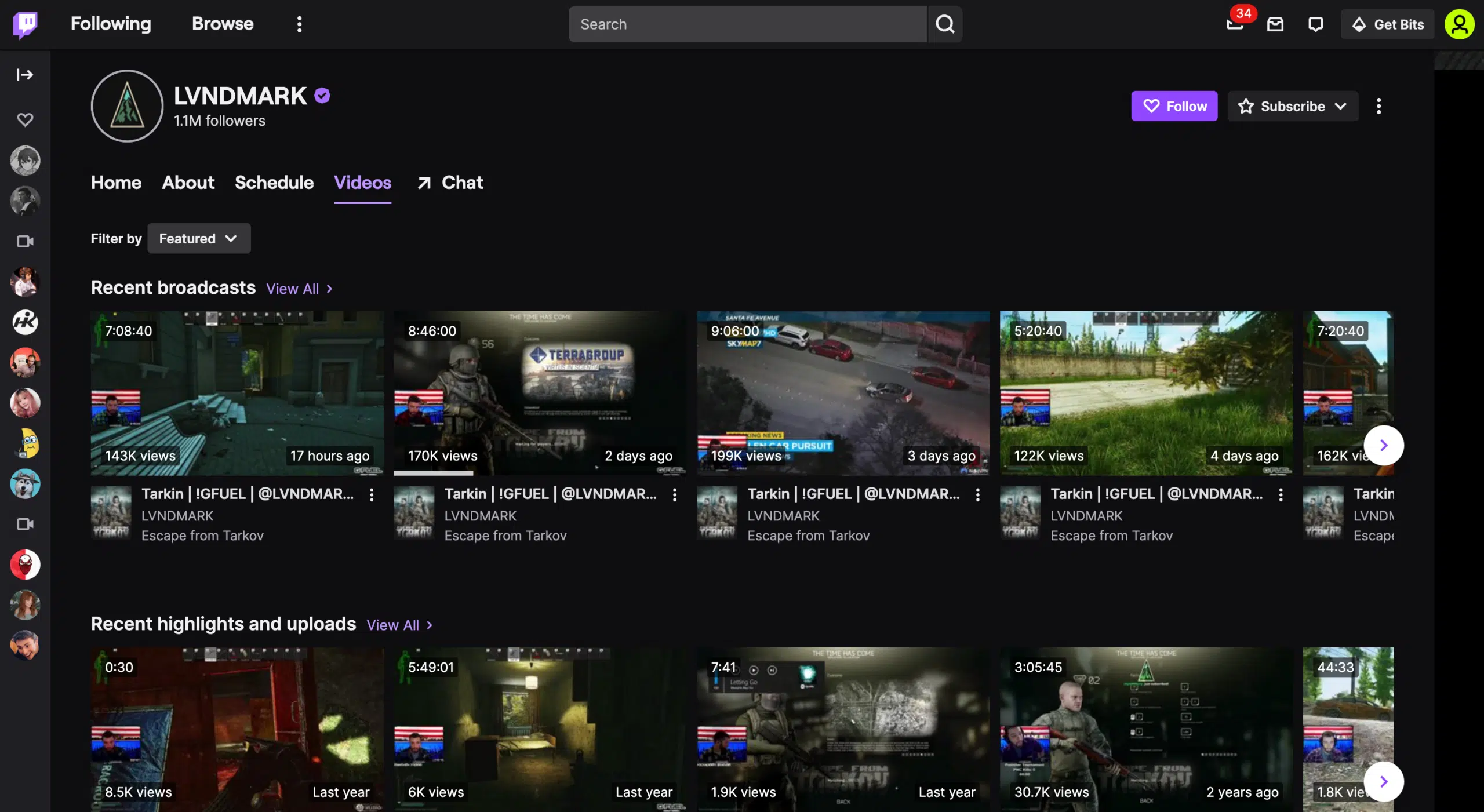The width and height of the screenshot is (1484, 812).
Task: Open the Prime loot notifications with 34 badge
Action: tap(1235, 24)
